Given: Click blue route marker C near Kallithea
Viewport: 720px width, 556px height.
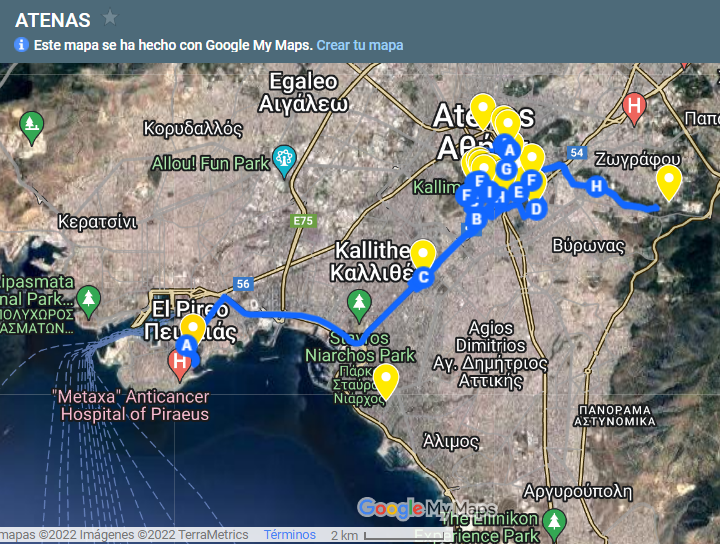Looking at the screenshot, I should coord(423,277).
